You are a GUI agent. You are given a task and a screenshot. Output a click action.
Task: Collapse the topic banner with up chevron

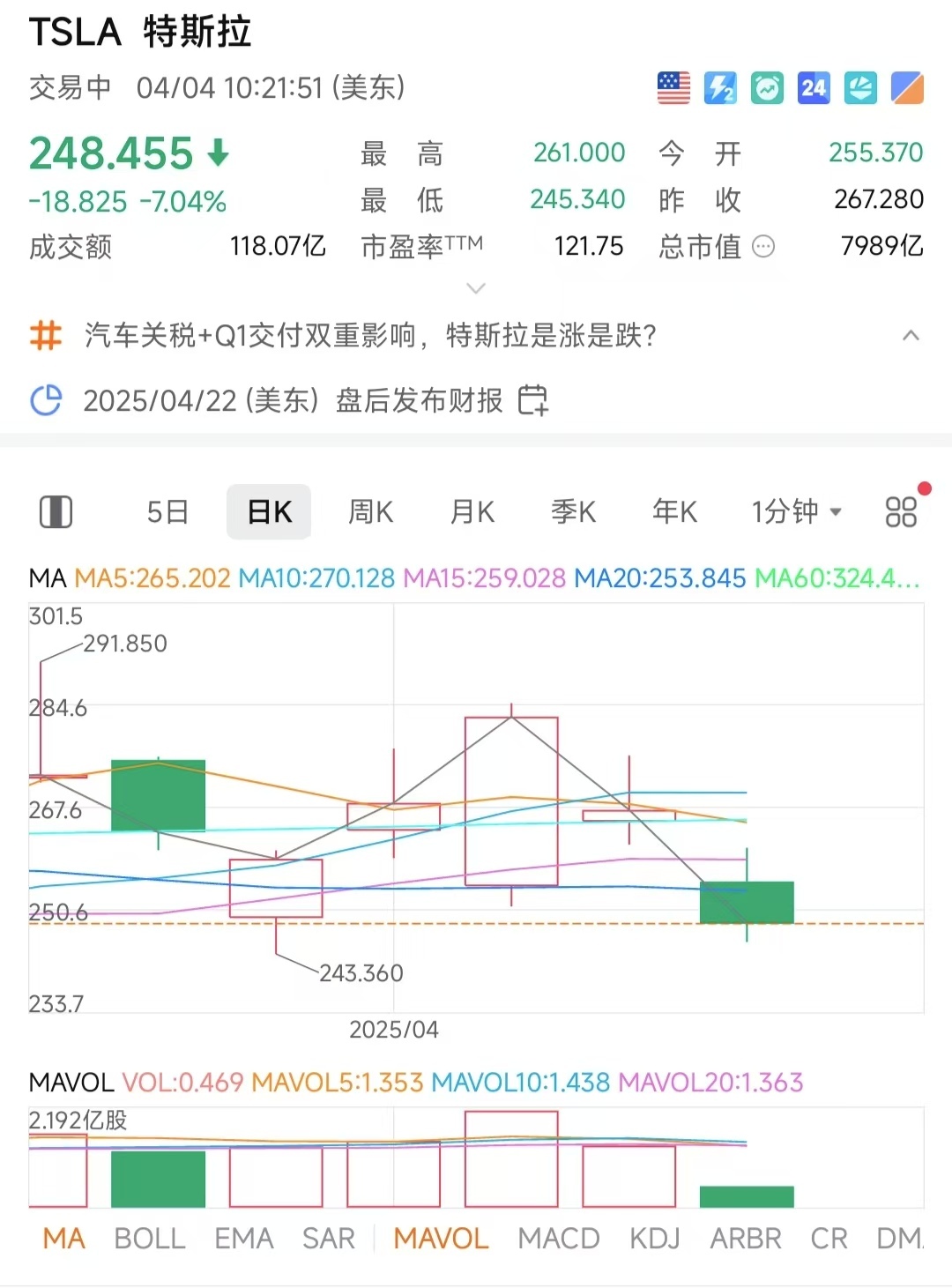911,336
